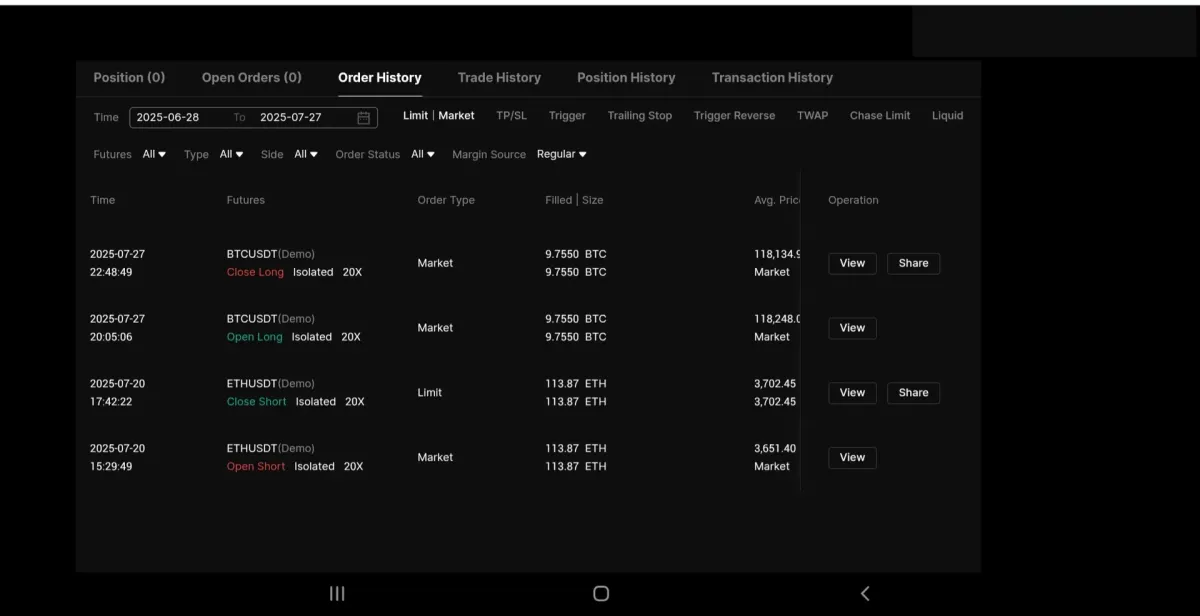Share the BTCUSDT Close Long order
The width and height of the screenshot is (1200, 616).
tap(913, 264)
